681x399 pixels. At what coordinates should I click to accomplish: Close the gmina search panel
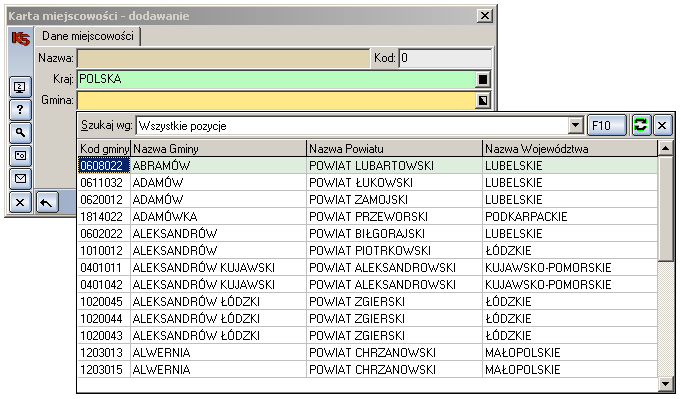pos(662,125)
